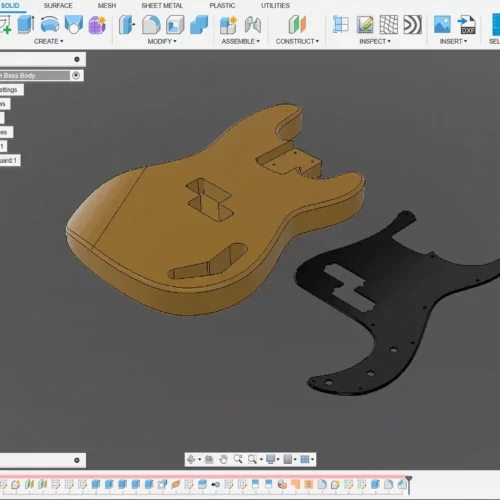Switch to the PLASTIC tab
The width and height of the screenshot is (500, 500).
click(222, 6)
